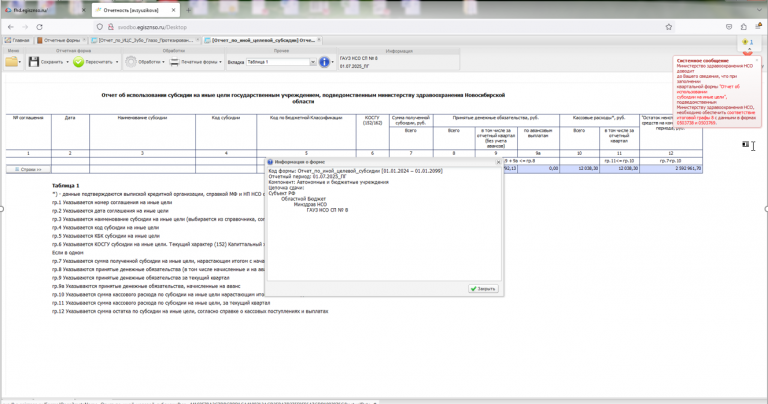
Task: Open a new browser tab with plus
Action: click(x=188, y=10)
